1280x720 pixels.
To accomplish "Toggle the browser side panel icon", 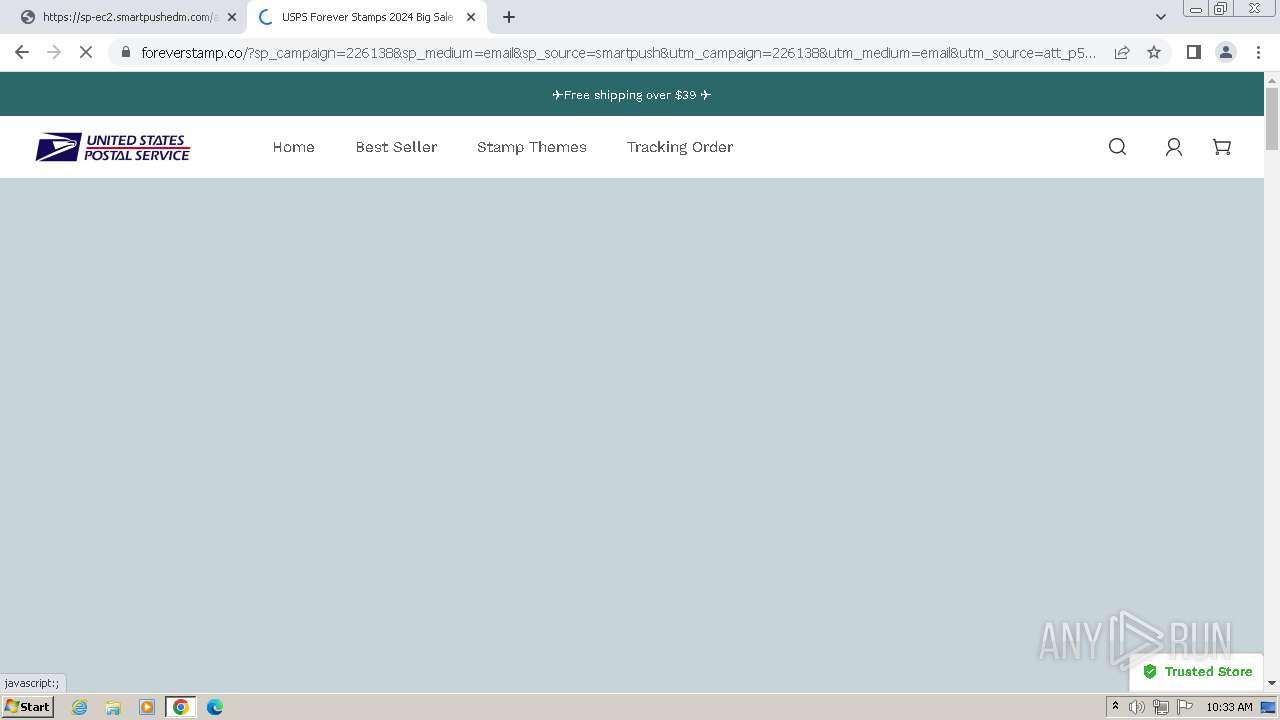I will 1193,52.
